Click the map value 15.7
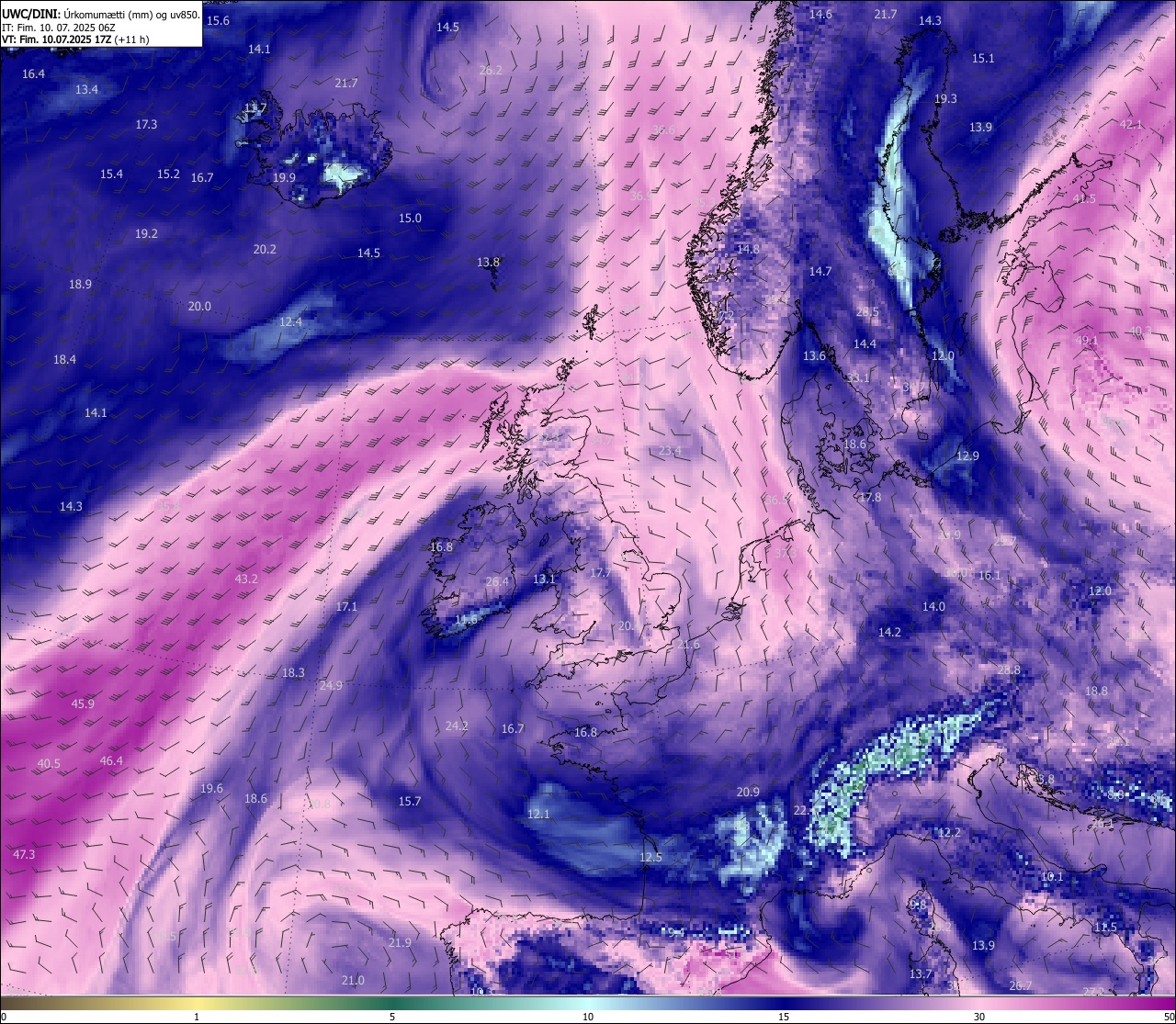 pos(410,801)
